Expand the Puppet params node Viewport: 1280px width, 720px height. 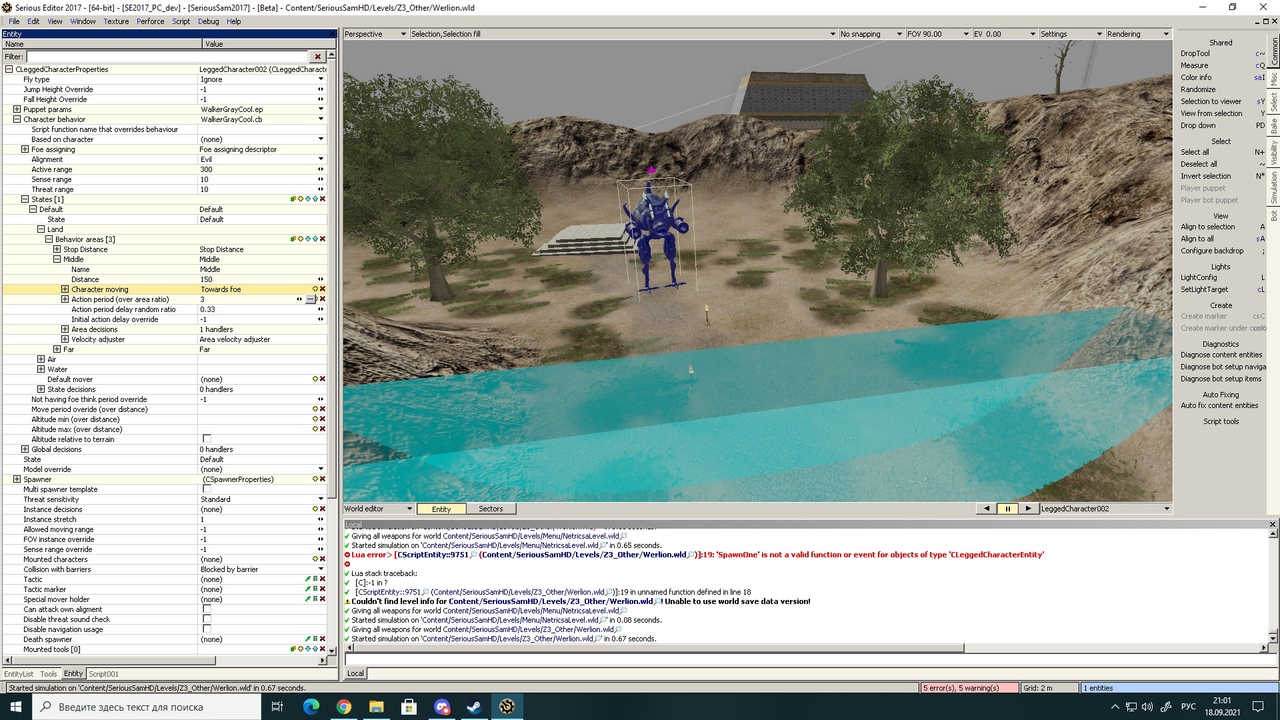17,109
